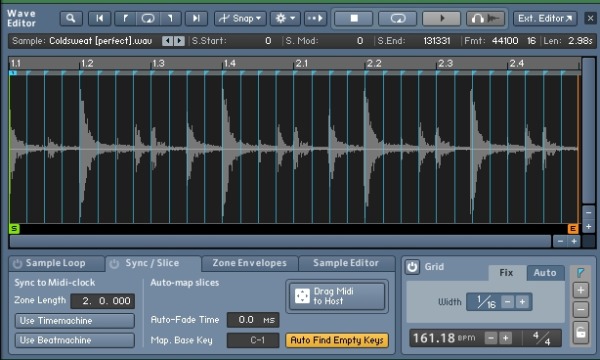Click Drag Midi to Host button

337,296
